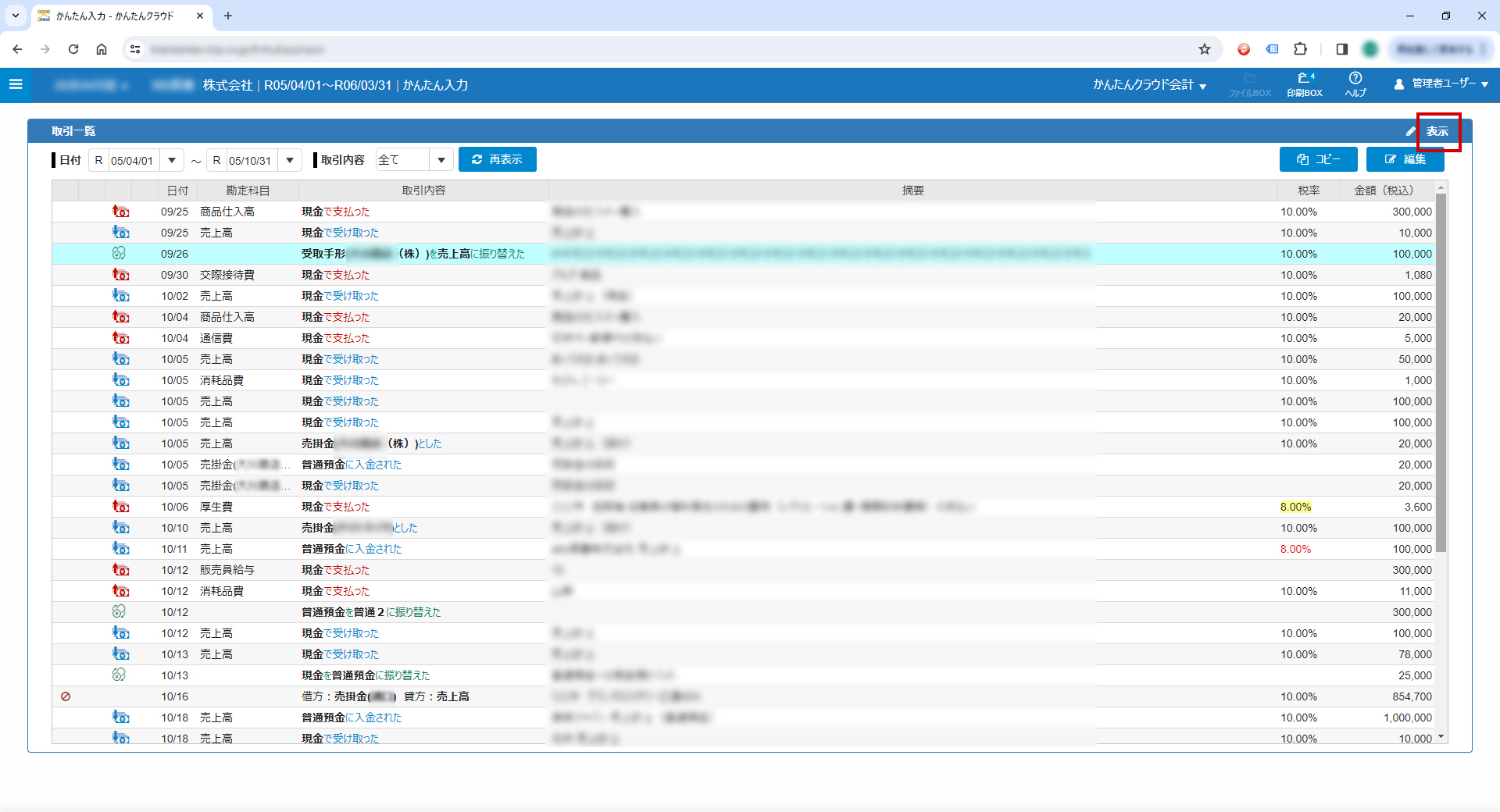Click the red prohibited icon on 10/16 row

tap(66, 696)
